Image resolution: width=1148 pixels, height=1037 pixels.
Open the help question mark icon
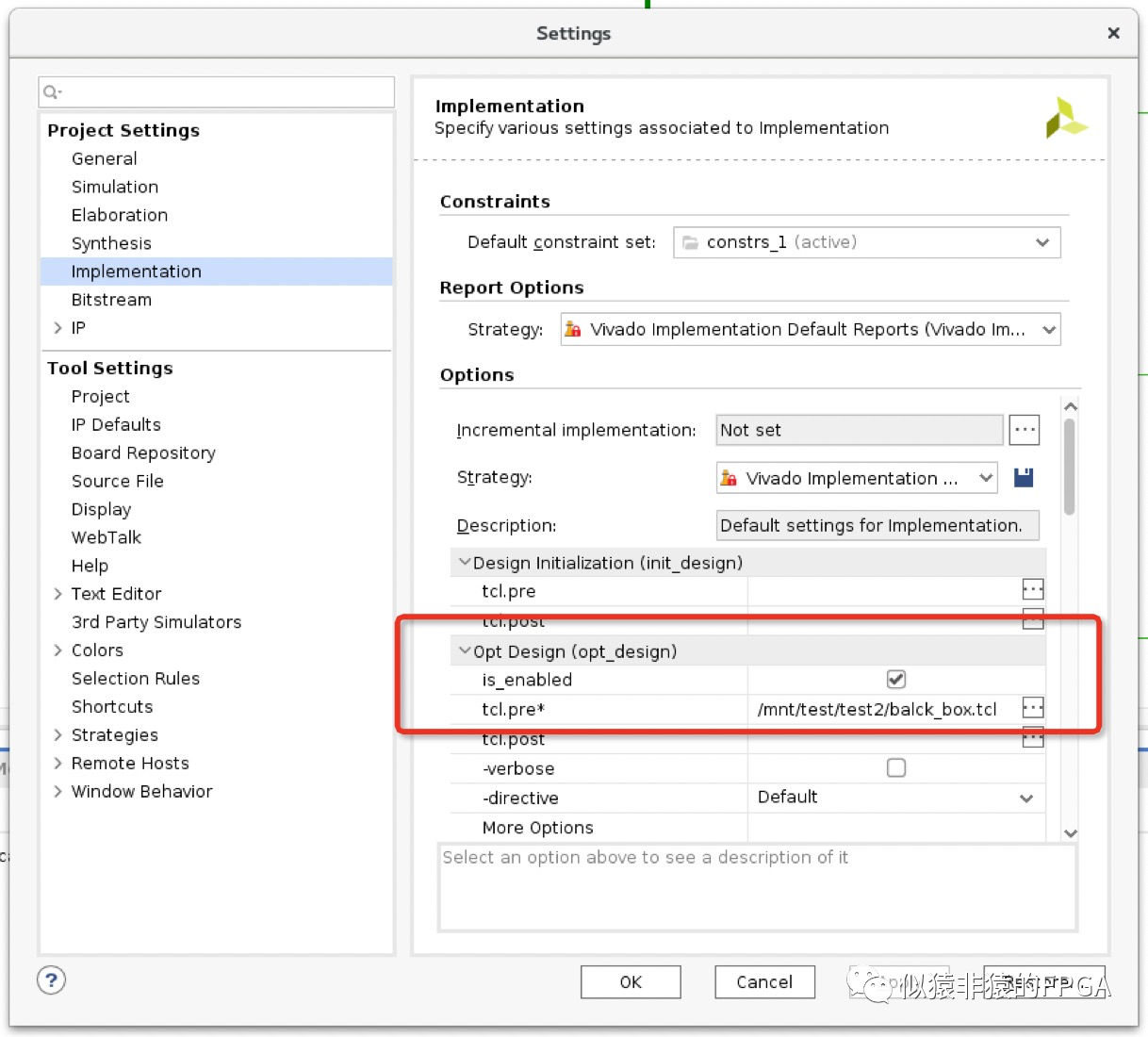[x=52, y=980]
